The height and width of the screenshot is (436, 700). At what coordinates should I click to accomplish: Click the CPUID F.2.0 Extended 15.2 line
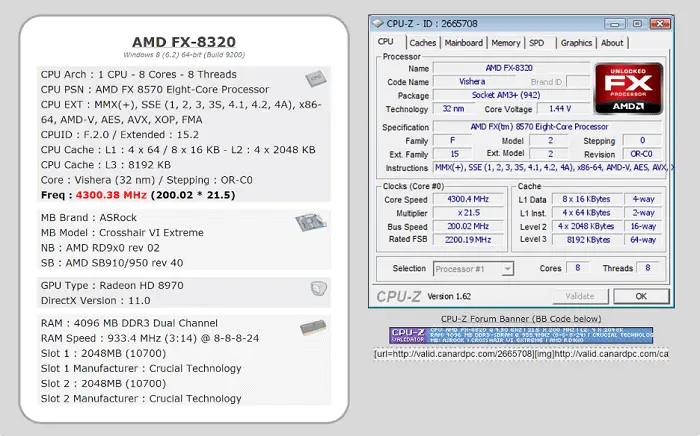tap(120, 135)
